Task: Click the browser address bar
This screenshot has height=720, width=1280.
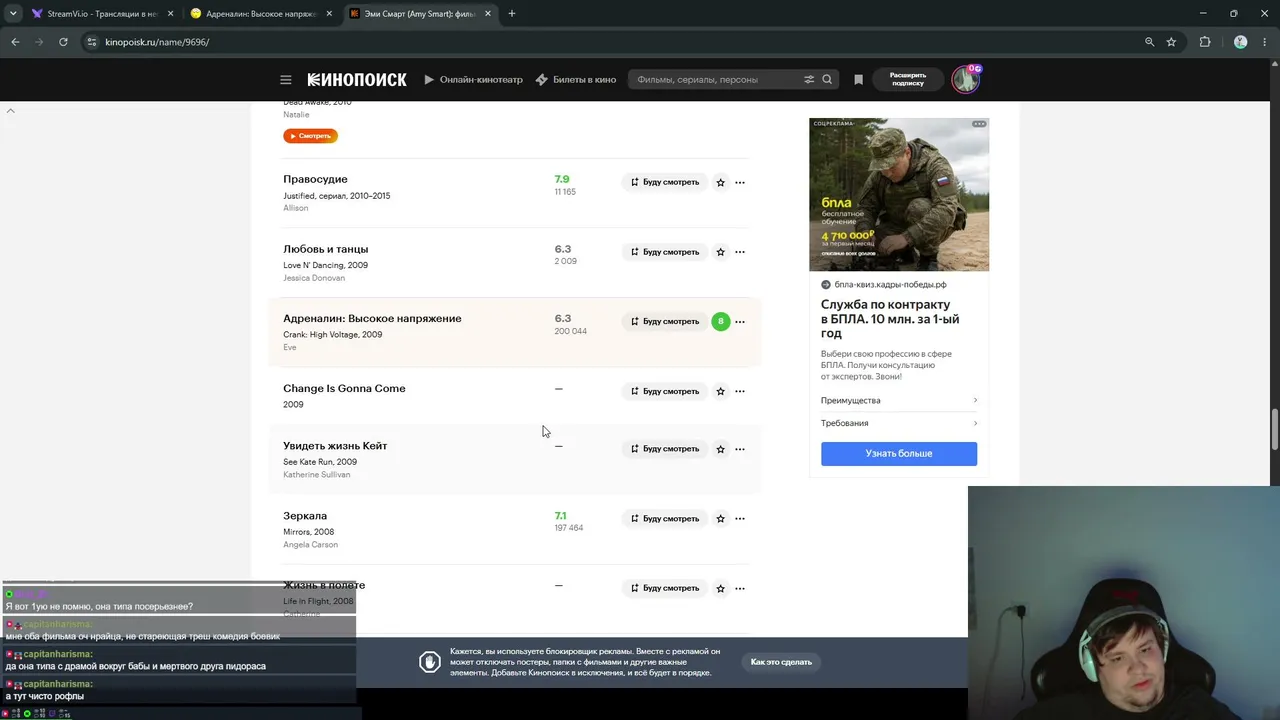Action: [x=620, y=42]
